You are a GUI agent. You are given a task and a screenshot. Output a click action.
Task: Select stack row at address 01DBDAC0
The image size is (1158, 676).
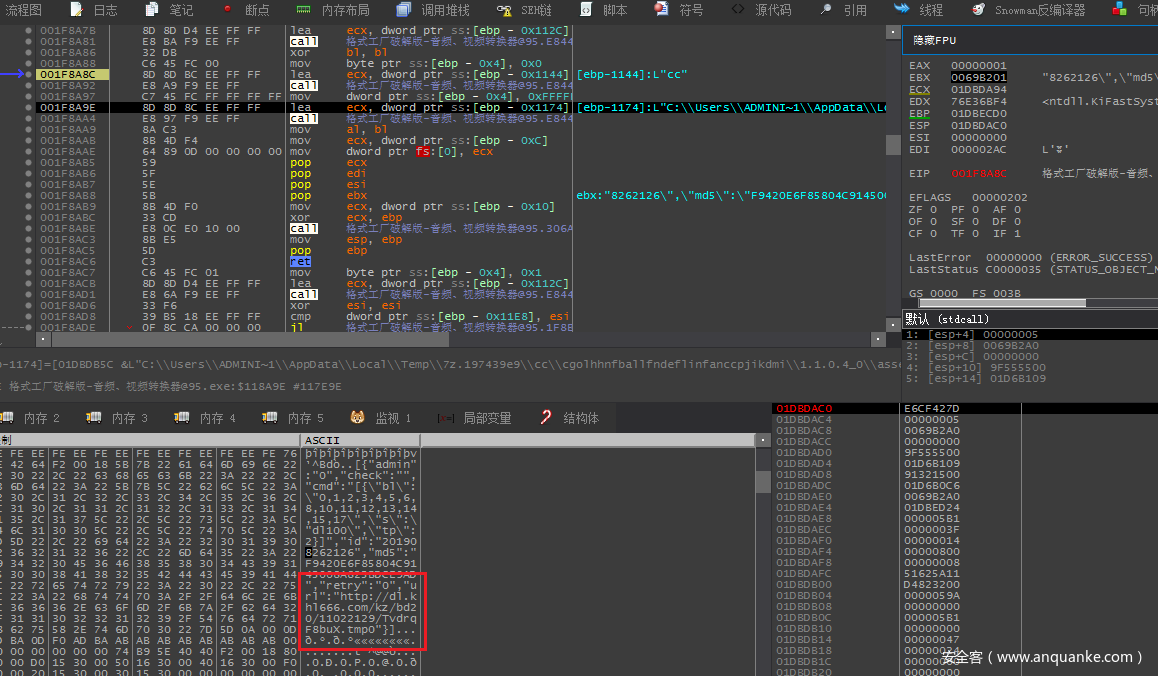(x=965, y=409)
